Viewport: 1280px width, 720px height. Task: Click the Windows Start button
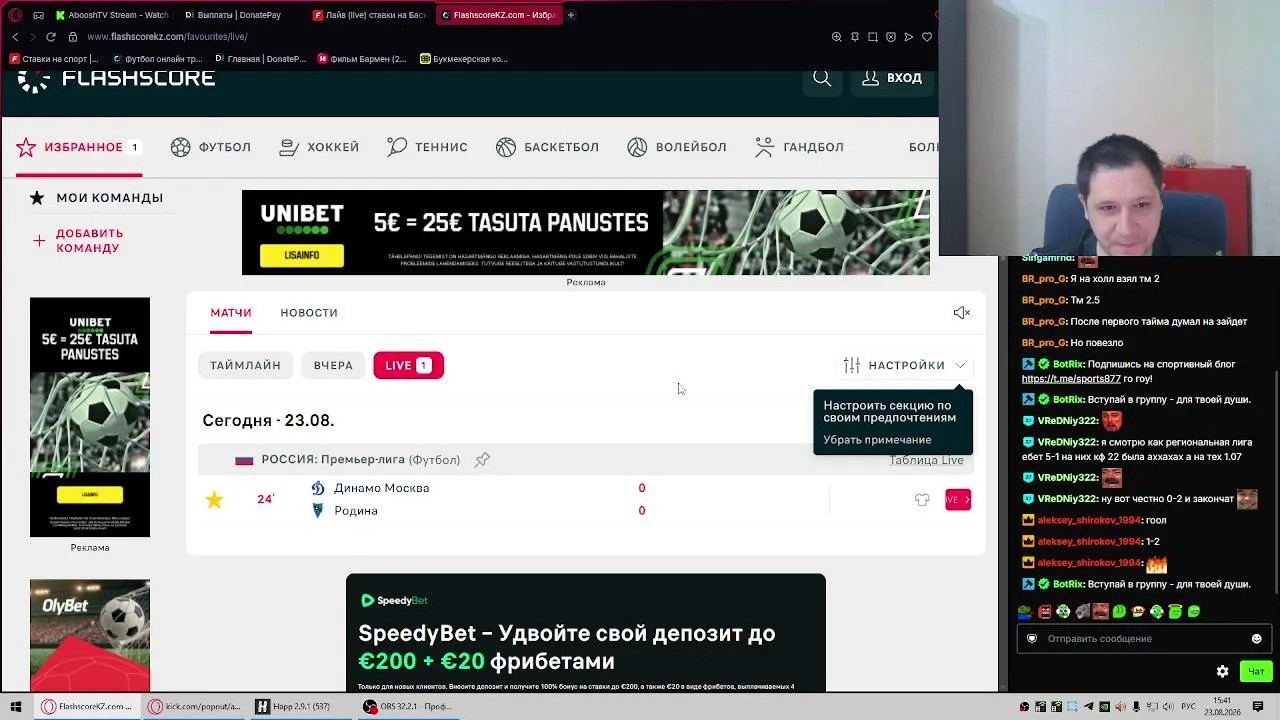[16, 707]
